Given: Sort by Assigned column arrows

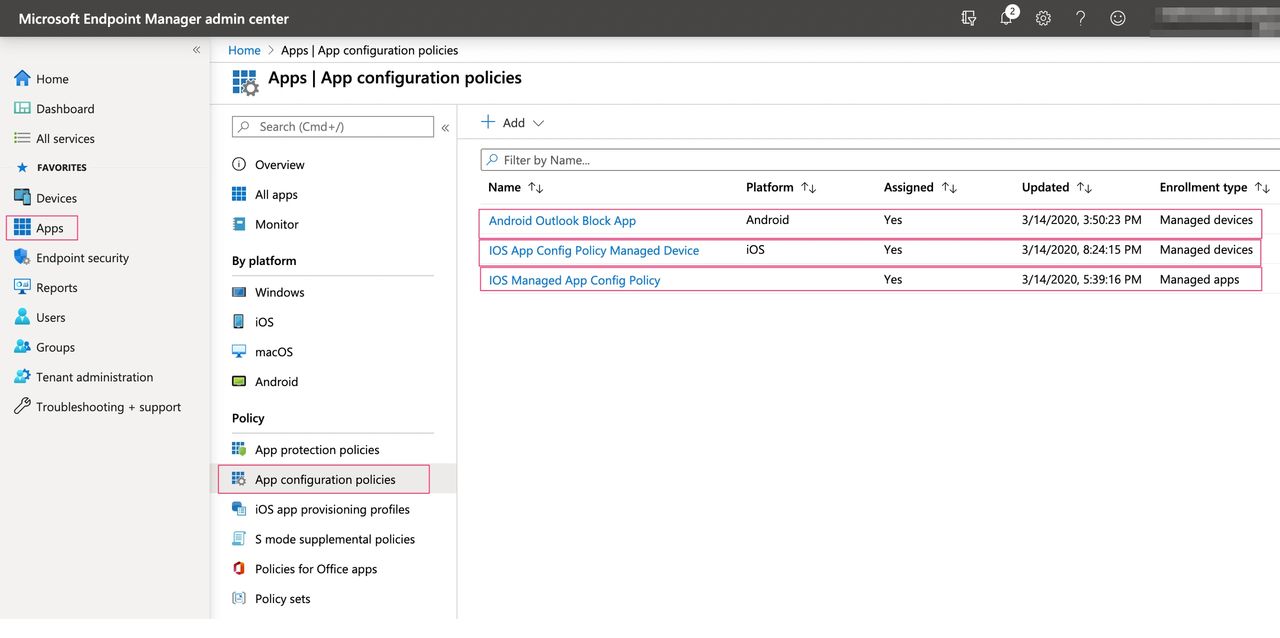Looking at the screenshot, I should click(949, 188).
